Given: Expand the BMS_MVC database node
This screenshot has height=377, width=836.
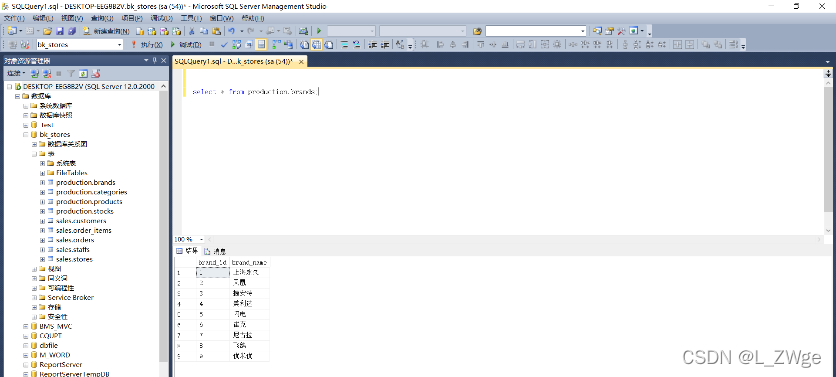Looking at the screenshot, I should [x=25, y=326].
